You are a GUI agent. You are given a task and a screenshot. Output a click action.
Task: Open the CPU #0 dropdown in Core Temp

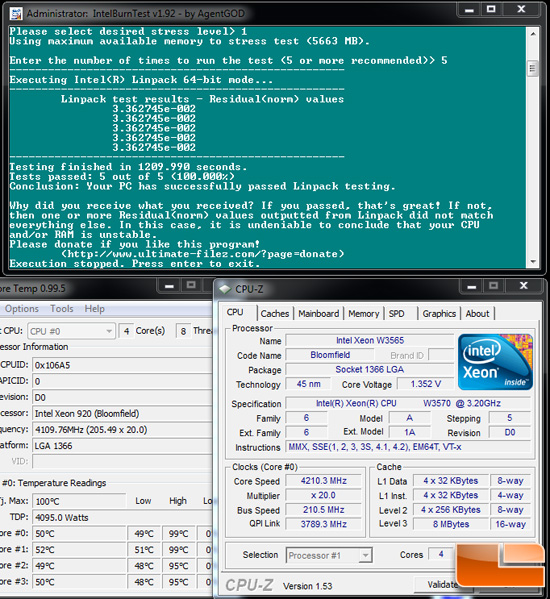71,331
